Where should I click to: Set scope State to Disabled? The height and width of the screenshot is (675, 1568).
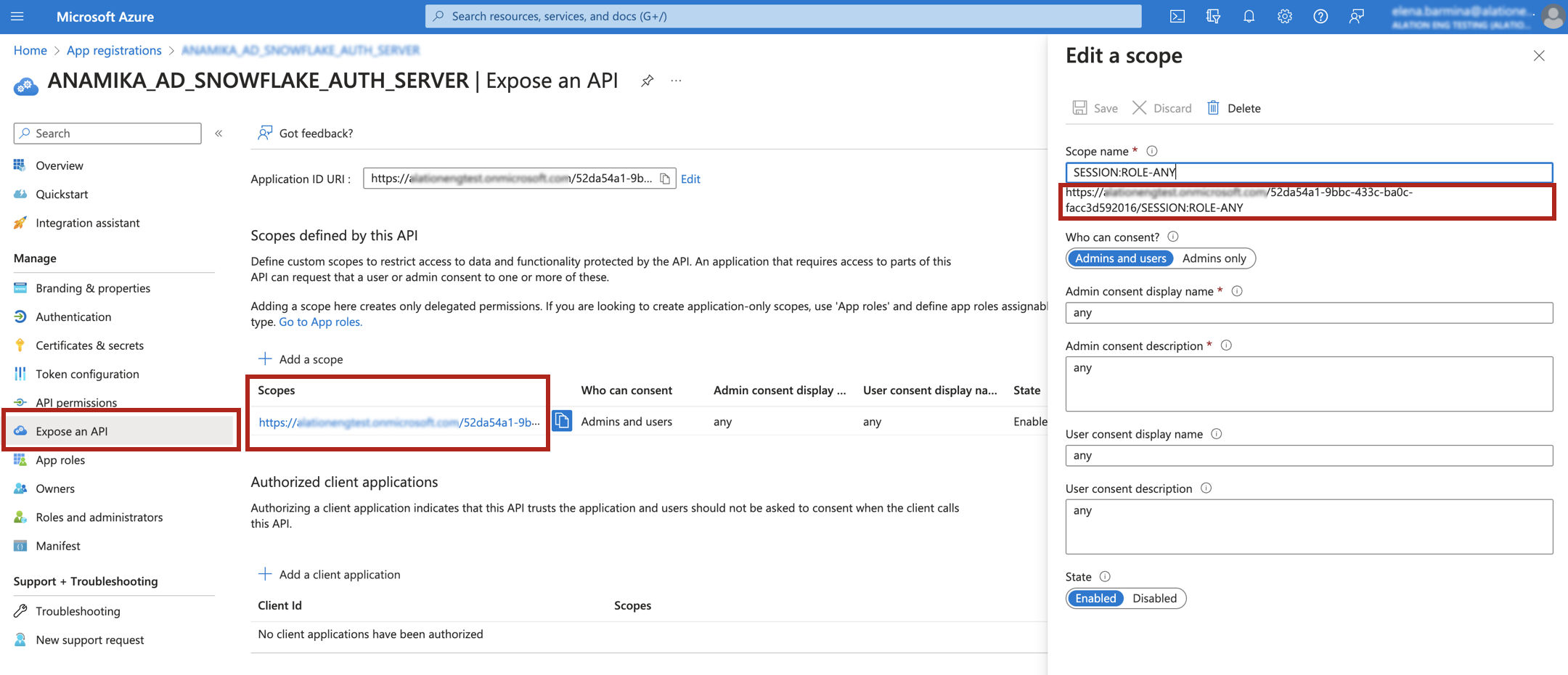[1154, 598]
